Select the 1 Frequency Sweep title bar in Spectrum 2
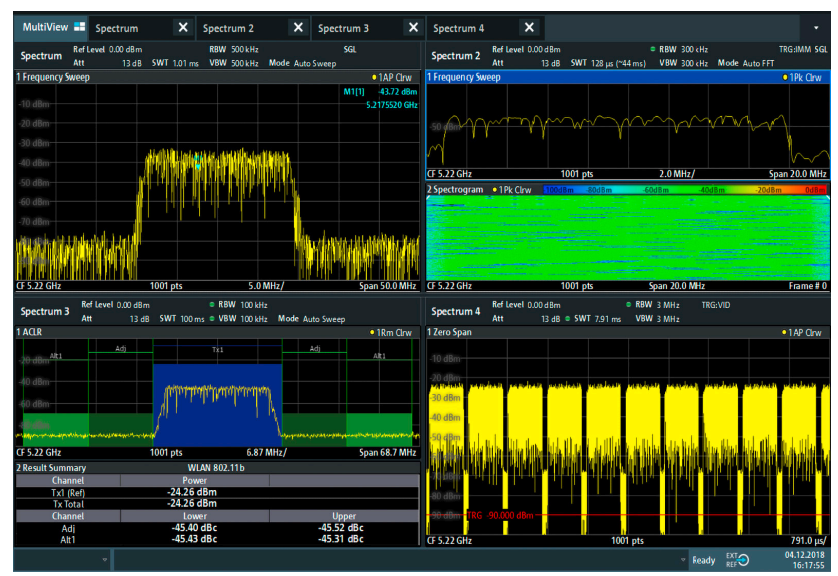Viewport: 838px width, 576px height. point(628,77)
